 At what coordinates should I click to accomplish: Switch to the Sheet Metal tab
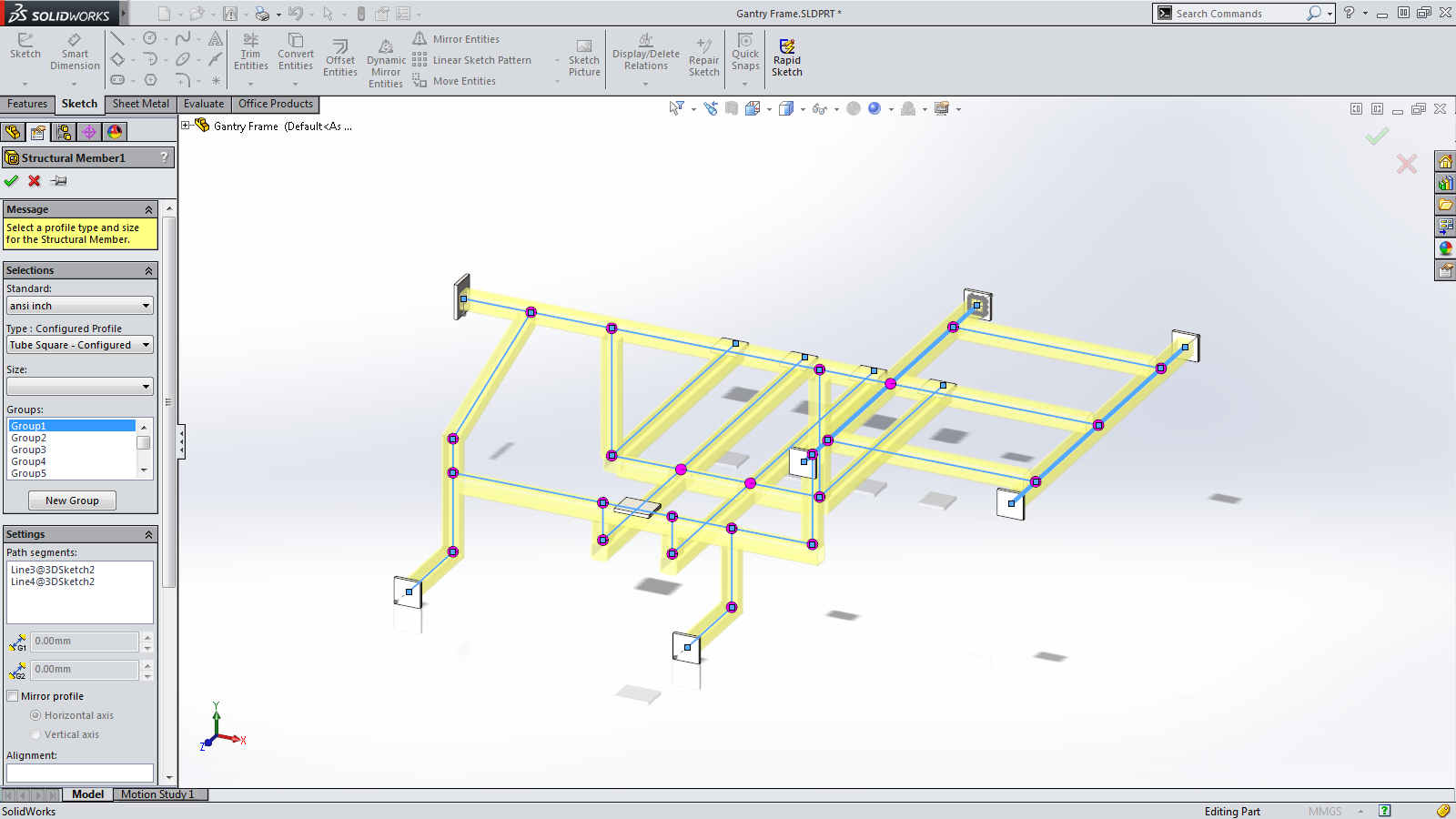click(141, 104)
